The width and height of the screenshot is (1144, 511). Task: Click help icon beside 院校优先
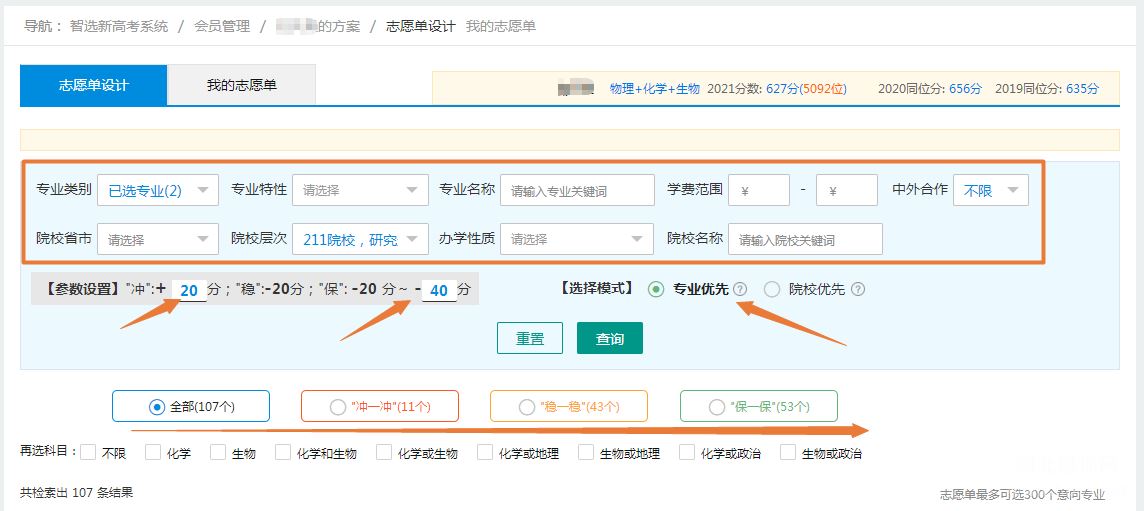858,289
